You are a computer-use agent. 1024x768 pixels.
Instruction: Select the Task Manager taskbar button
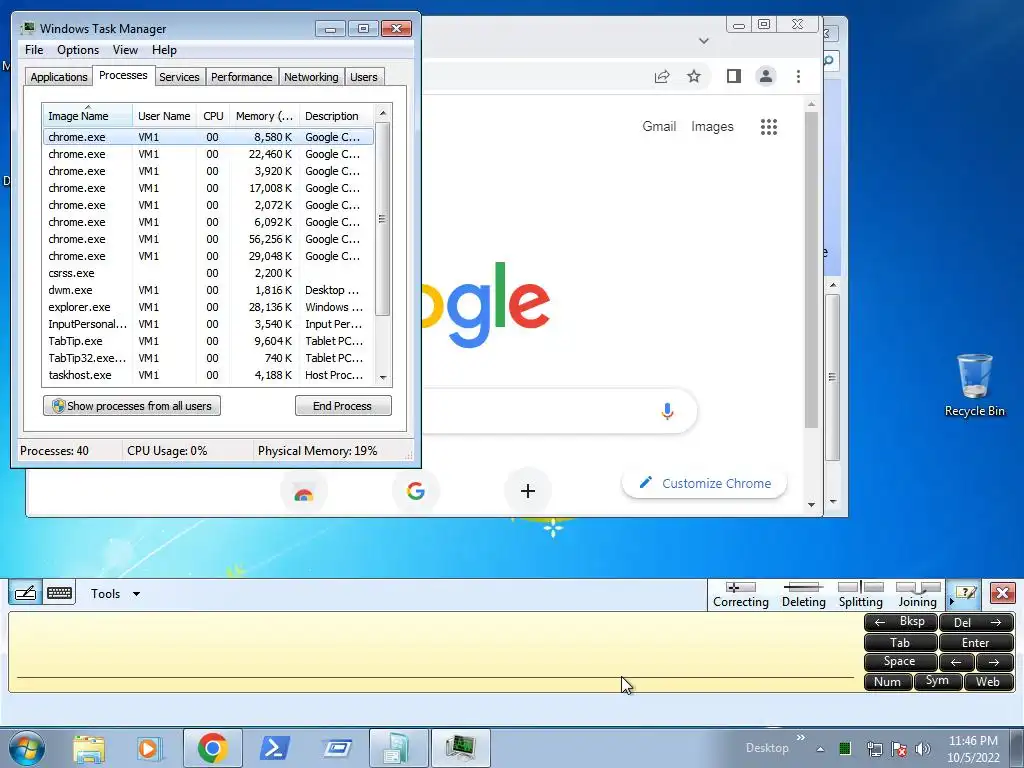tap(460, 748)
